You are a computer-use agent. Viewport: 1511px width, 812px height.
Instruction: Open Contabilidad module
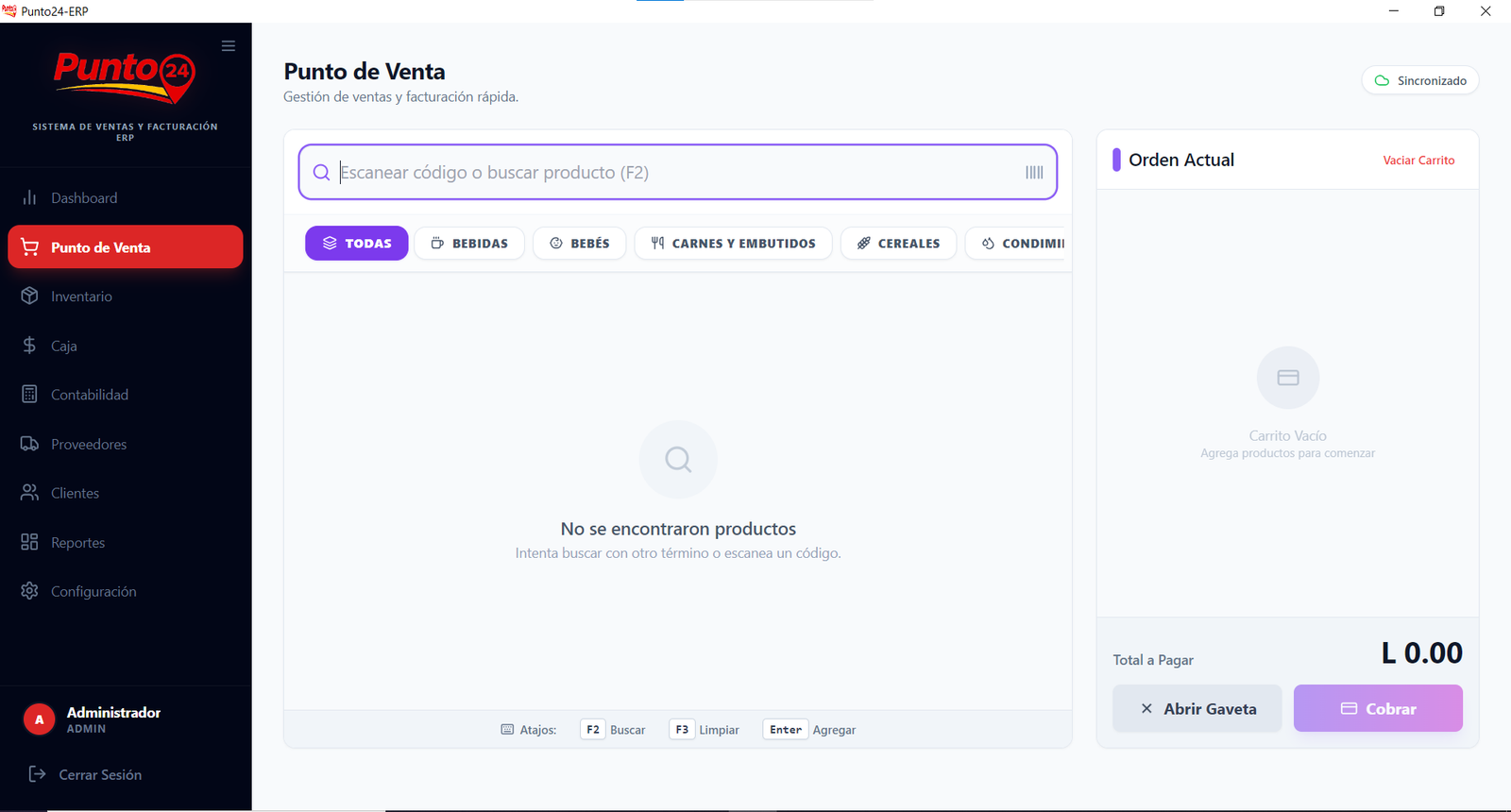(126, 395)
